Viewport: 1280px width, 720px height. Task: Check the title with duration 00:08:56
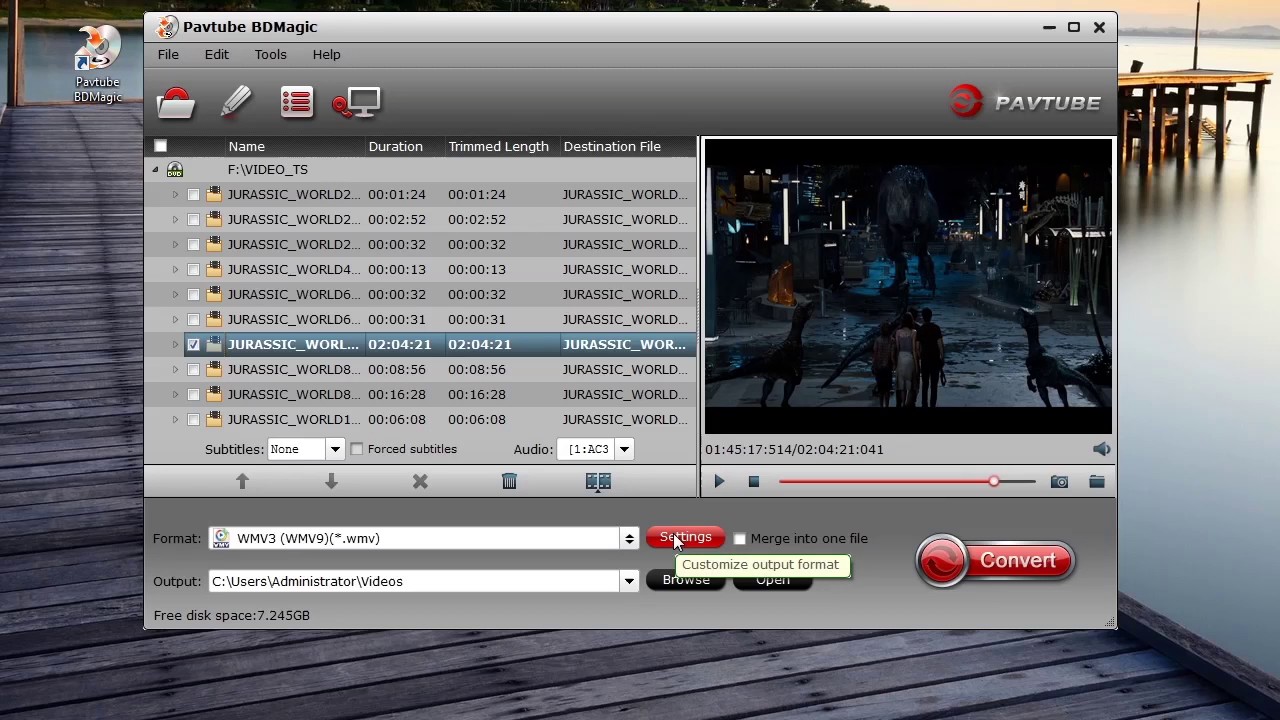click(x=193, y=370)
